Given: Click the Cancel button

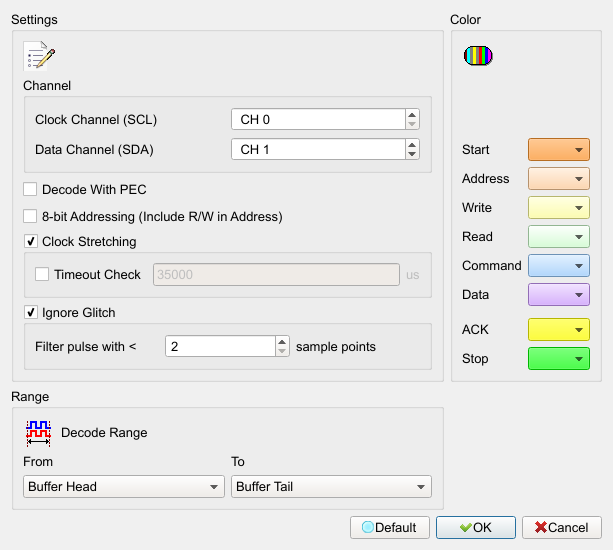Looking at the screenshot, I should (x=562, y=527).
